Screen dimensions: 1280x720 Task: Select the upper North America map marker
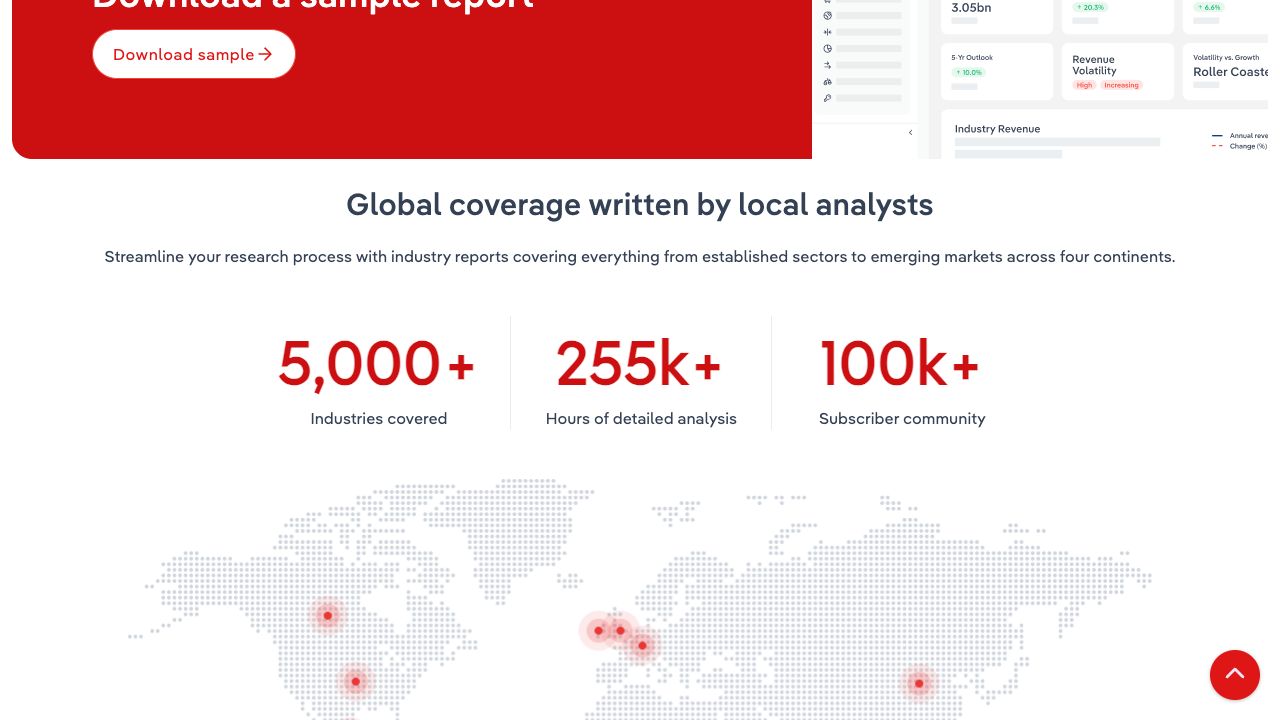click(327, 615)
